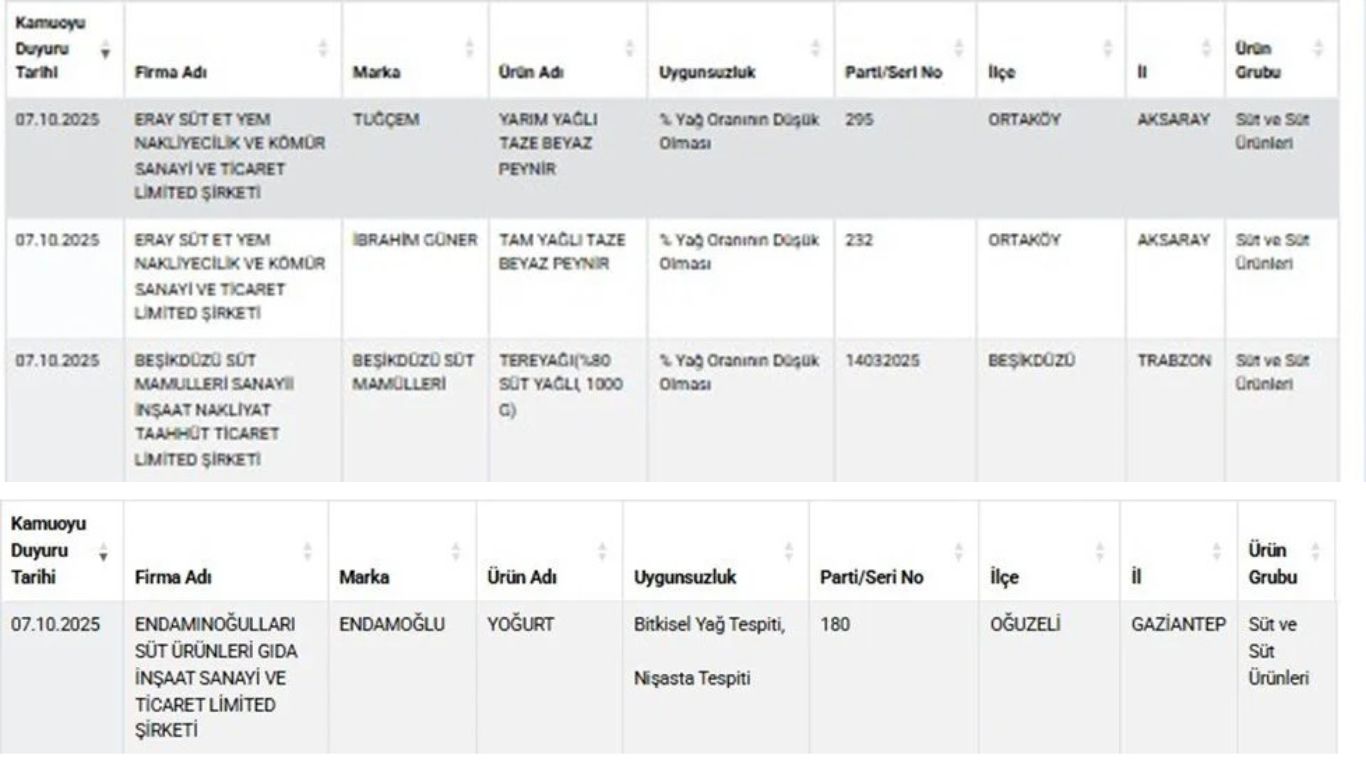Click Uygunsuzluk sort arrows in upper table

(x=817, y=46)
